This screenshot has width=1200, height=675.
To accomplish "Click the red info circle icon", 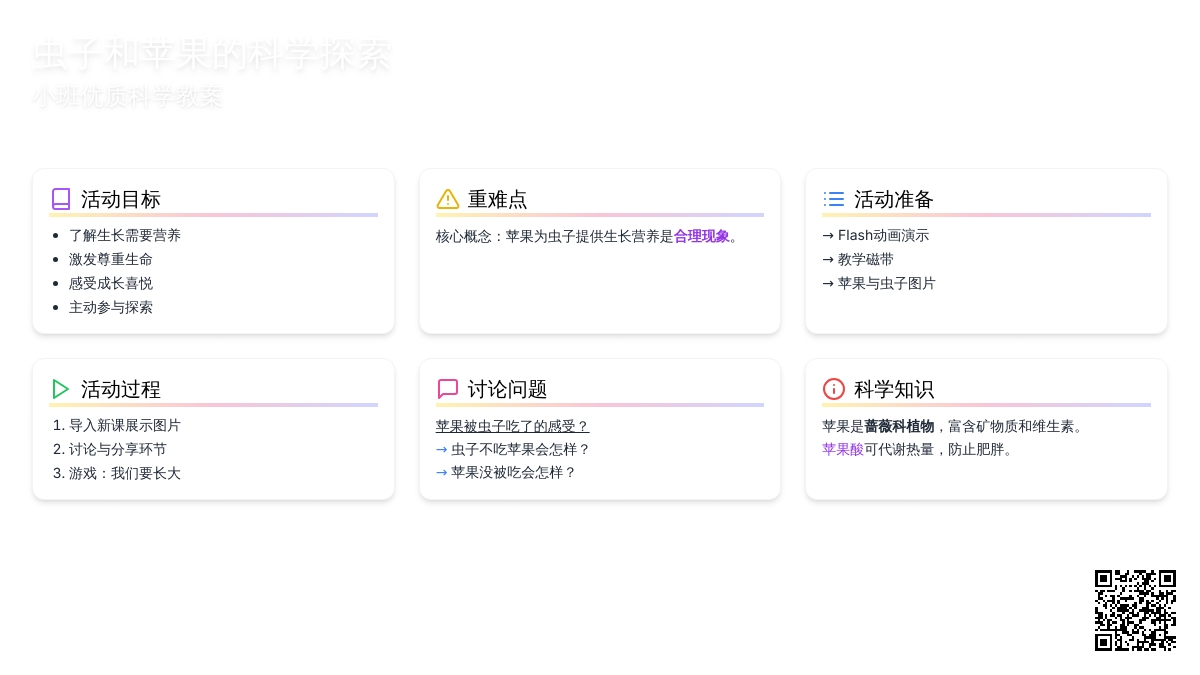I will tap(834, 389).
